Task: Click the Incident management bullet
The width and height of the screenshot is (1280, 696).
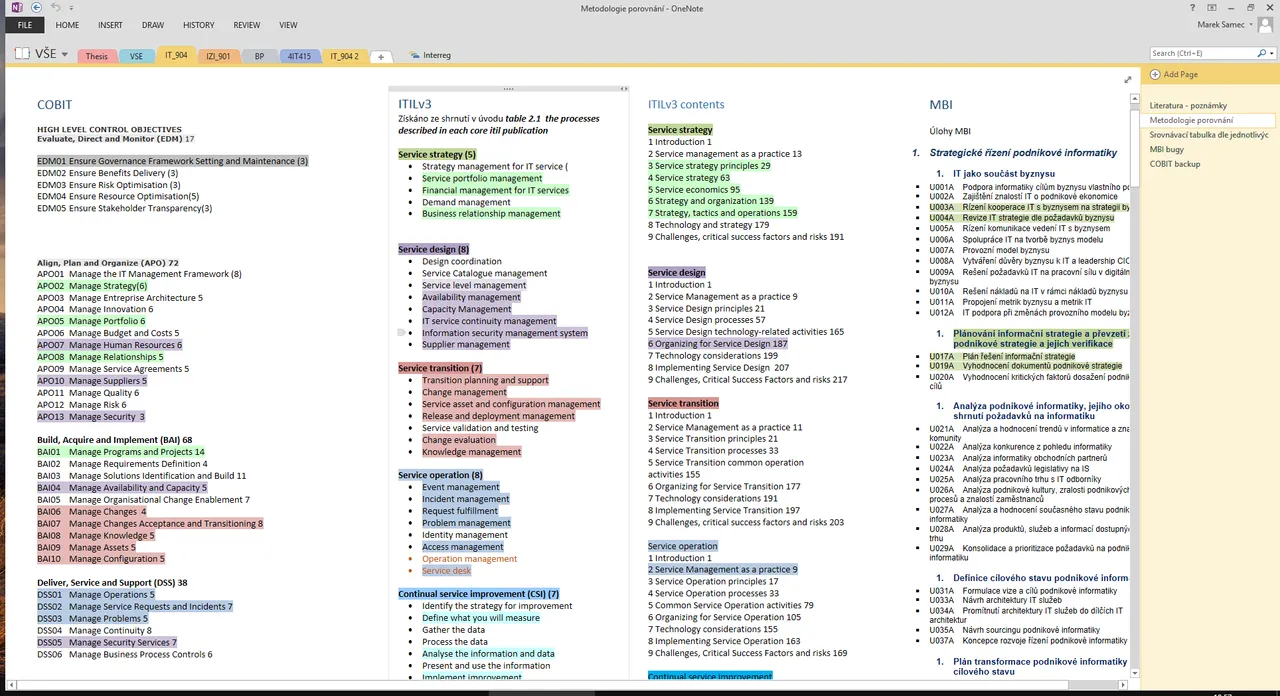Action: point(466,499)
